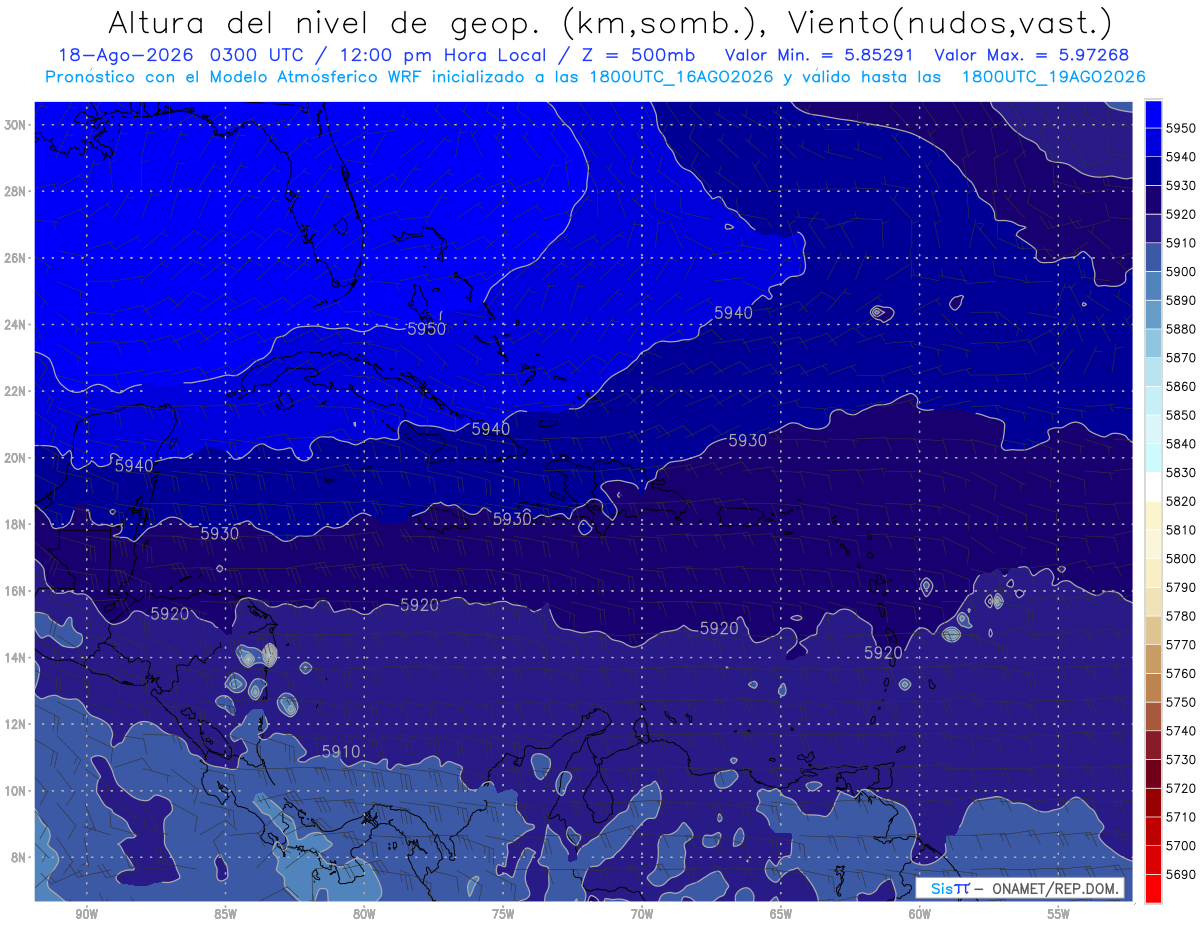Click the 75W longitude axis label
Viewport: 1200px width, 927px height.
pos(503,914)
